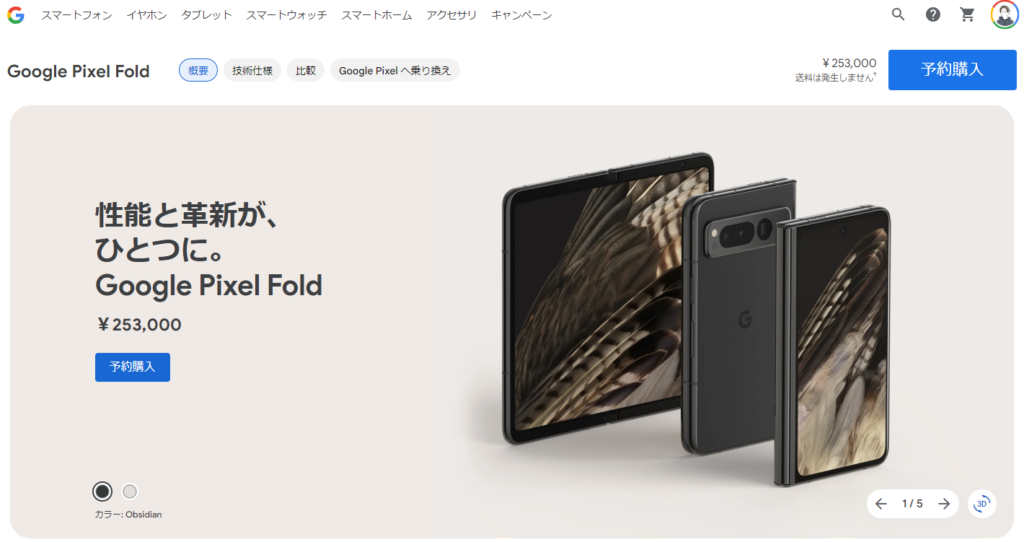View the shopping cart icon
The image size is (1024, 542).
click(967, 14)
